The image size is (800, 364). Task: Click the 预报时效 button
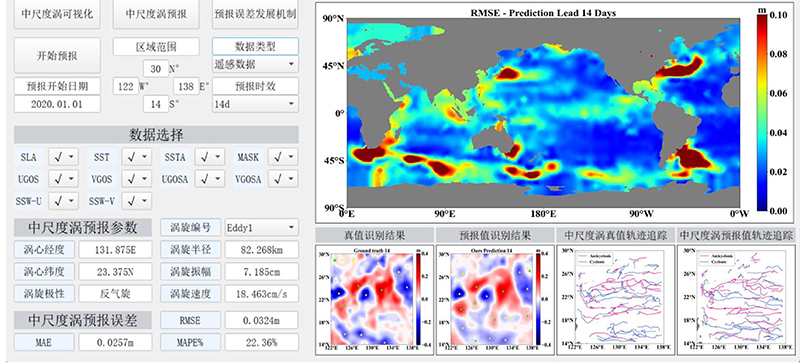(x=255, y=86)
